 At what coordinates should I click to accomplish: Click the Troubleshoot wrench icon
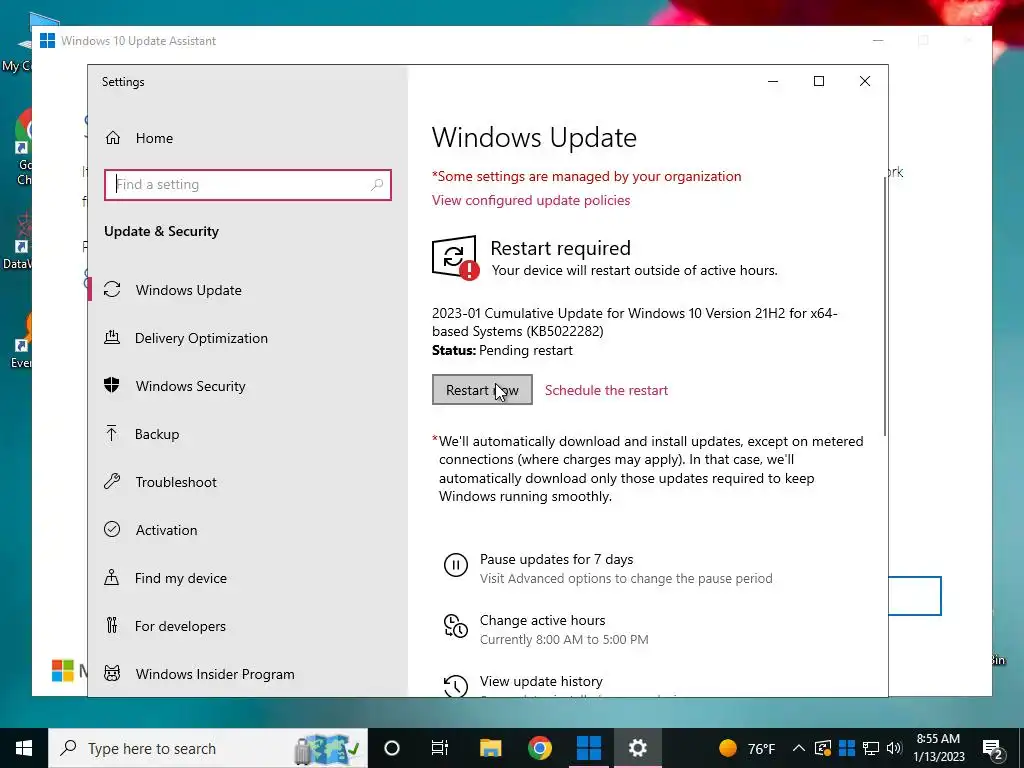[112, 482]
